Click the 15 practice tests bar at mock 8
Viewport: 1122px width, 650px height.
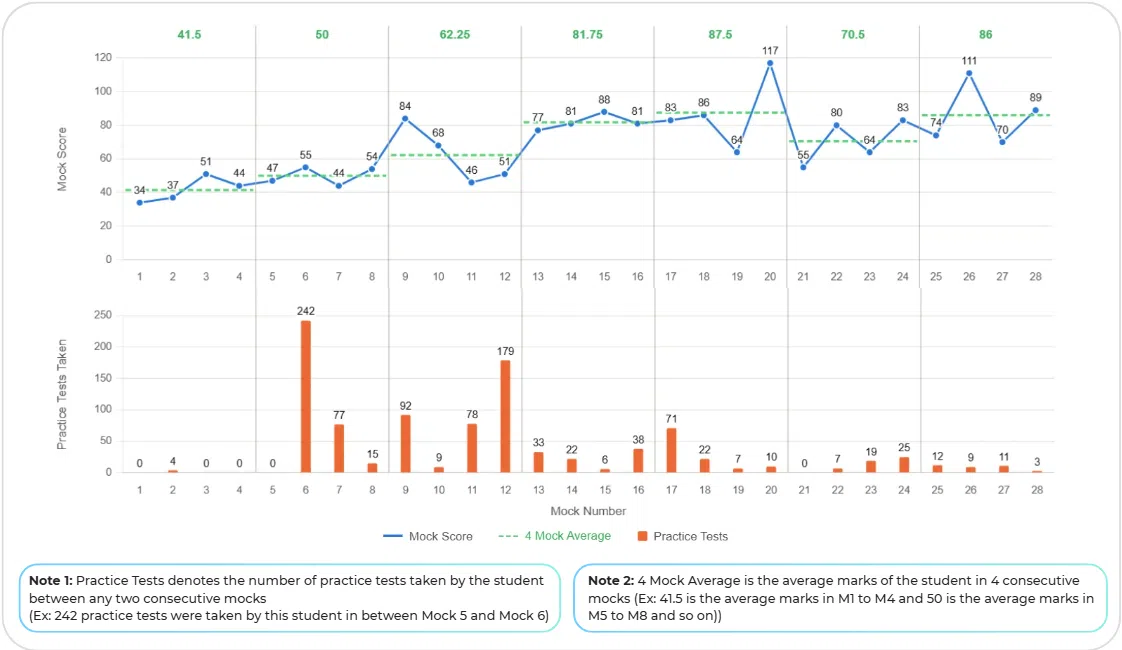(x=372, y=467)
